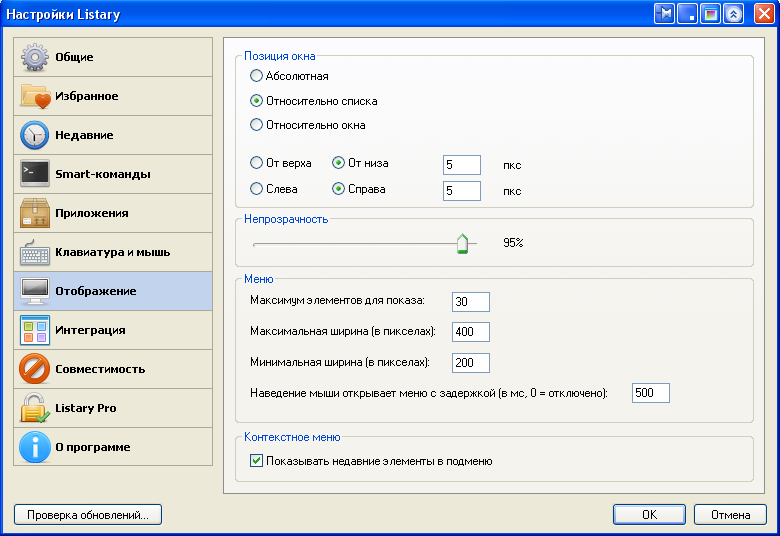Switch to the Совместимость section

pos(113,369)
